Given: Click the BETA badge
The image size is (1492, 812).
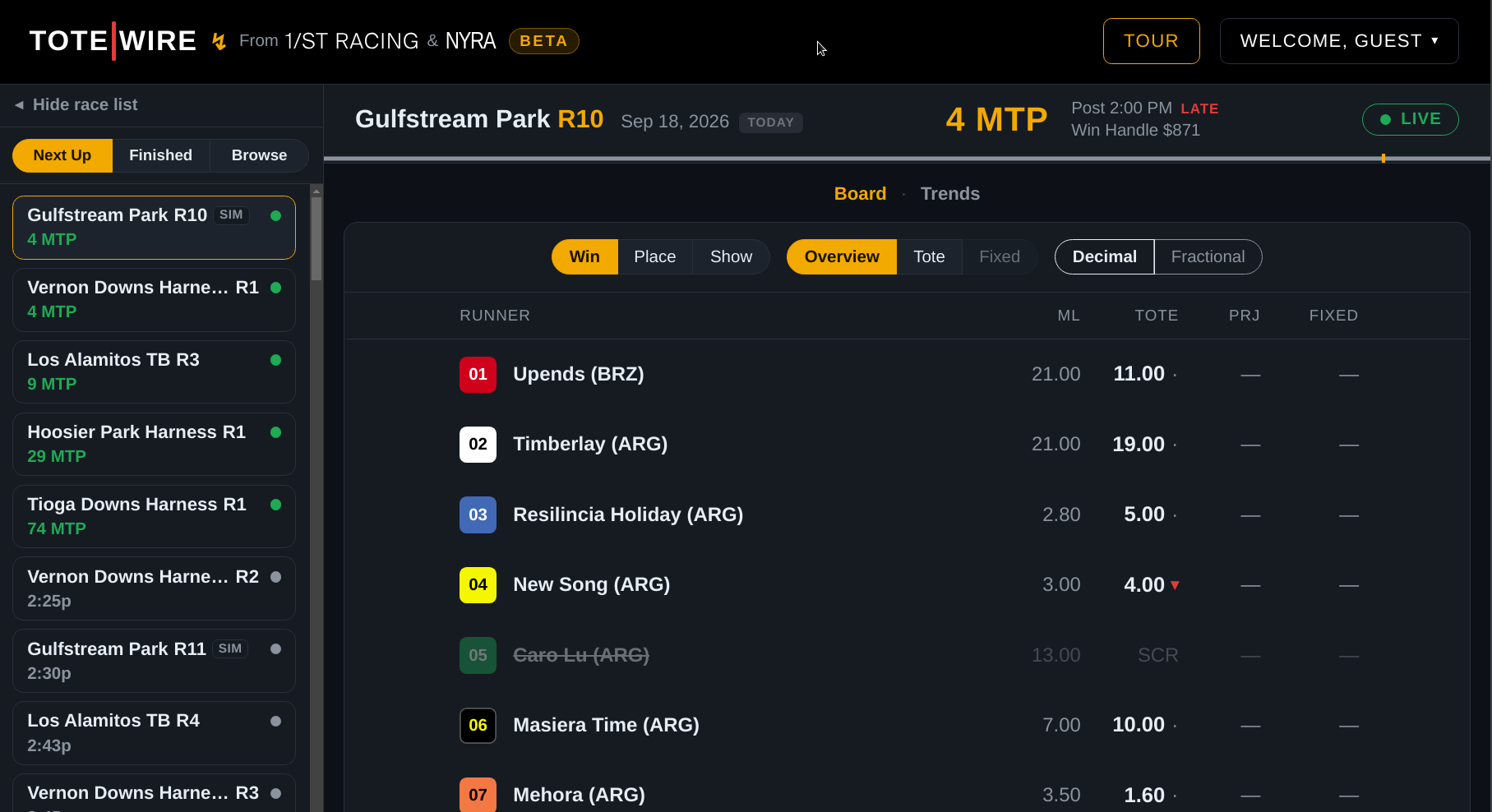Looking at the screenshot, I should click(x=543, y=41).
